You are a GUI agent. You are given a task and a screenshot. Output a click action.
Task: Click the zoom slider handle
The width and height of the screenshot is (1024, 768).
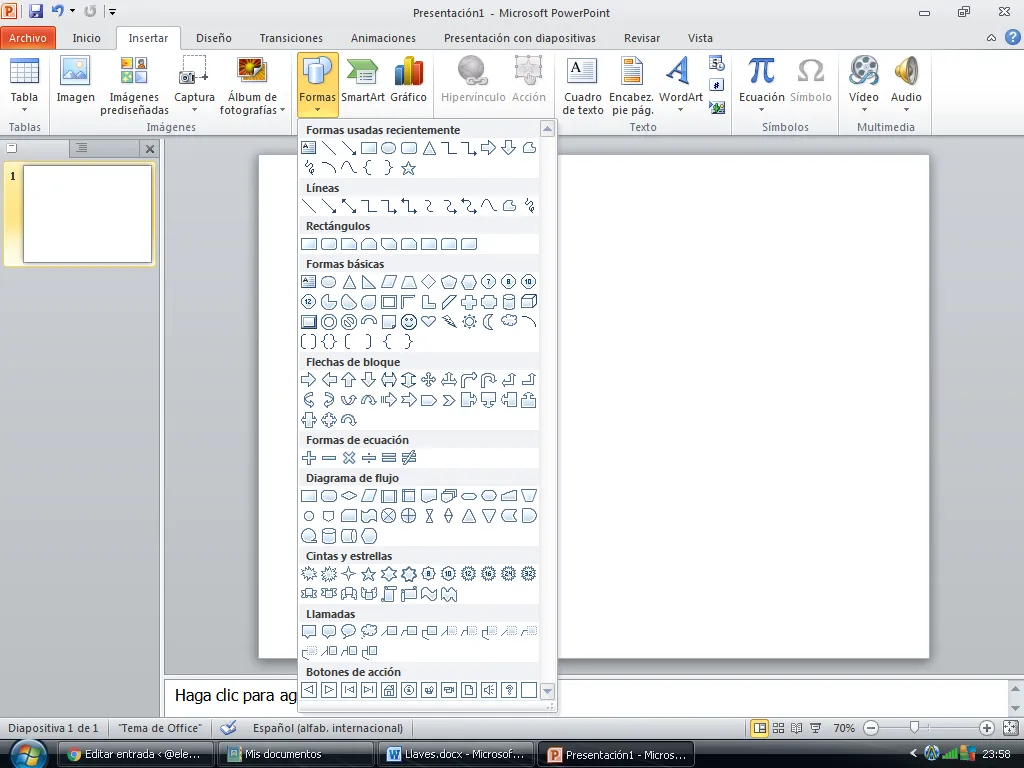(x=914, y=728)
